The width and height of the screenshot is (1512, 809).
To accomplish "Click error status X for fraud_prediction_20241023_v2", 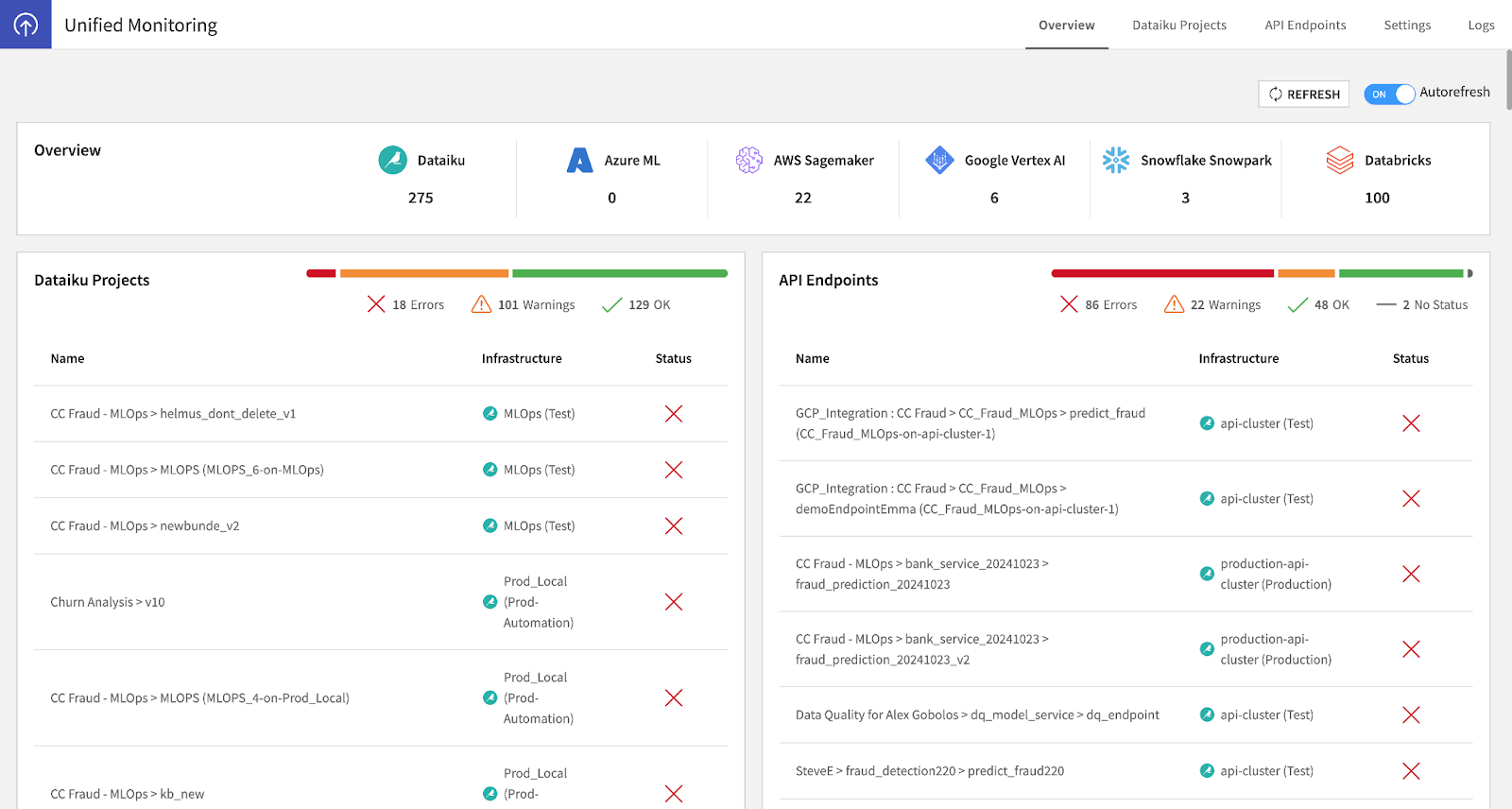I will (x=1411, y=649).
